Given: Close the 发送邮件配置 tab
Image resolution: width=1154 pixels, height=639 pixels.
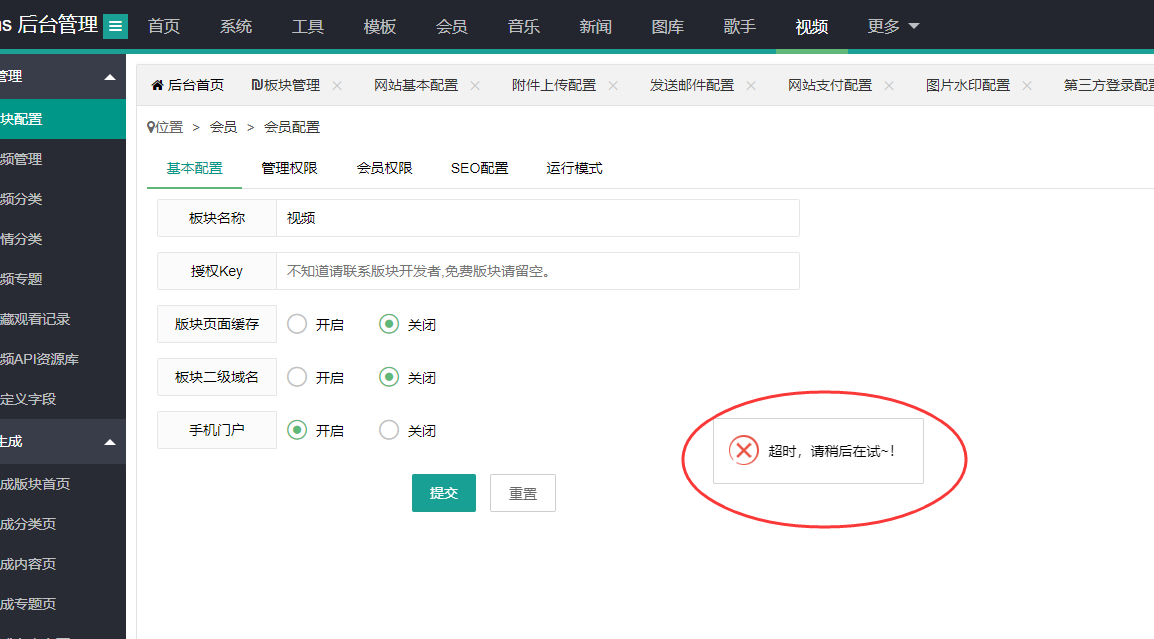Looking at the screenshot, I should pyautogui.click(x=751, y=86).
